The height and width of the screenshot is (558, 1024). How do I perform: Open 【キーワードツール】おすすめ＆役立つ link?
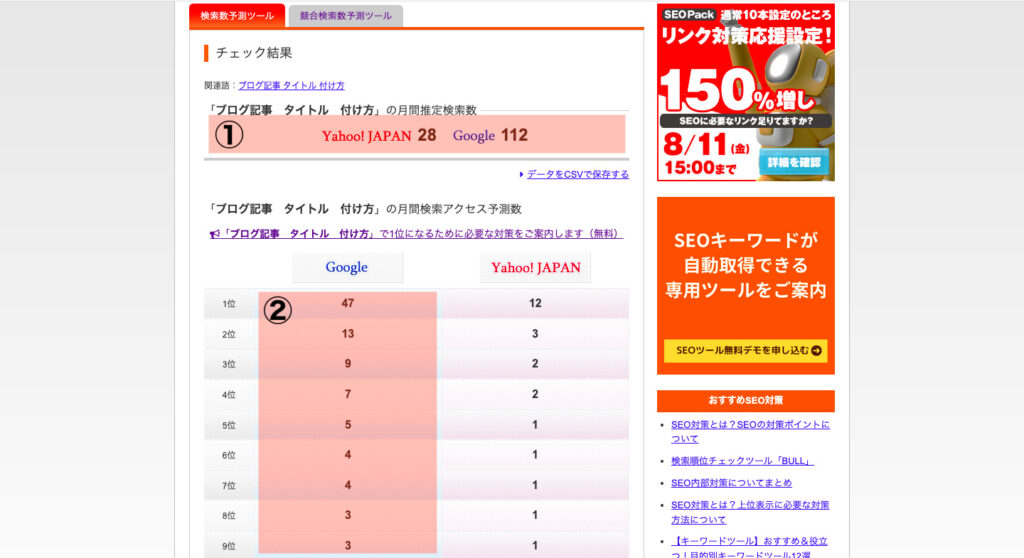(x=750, y=548)
